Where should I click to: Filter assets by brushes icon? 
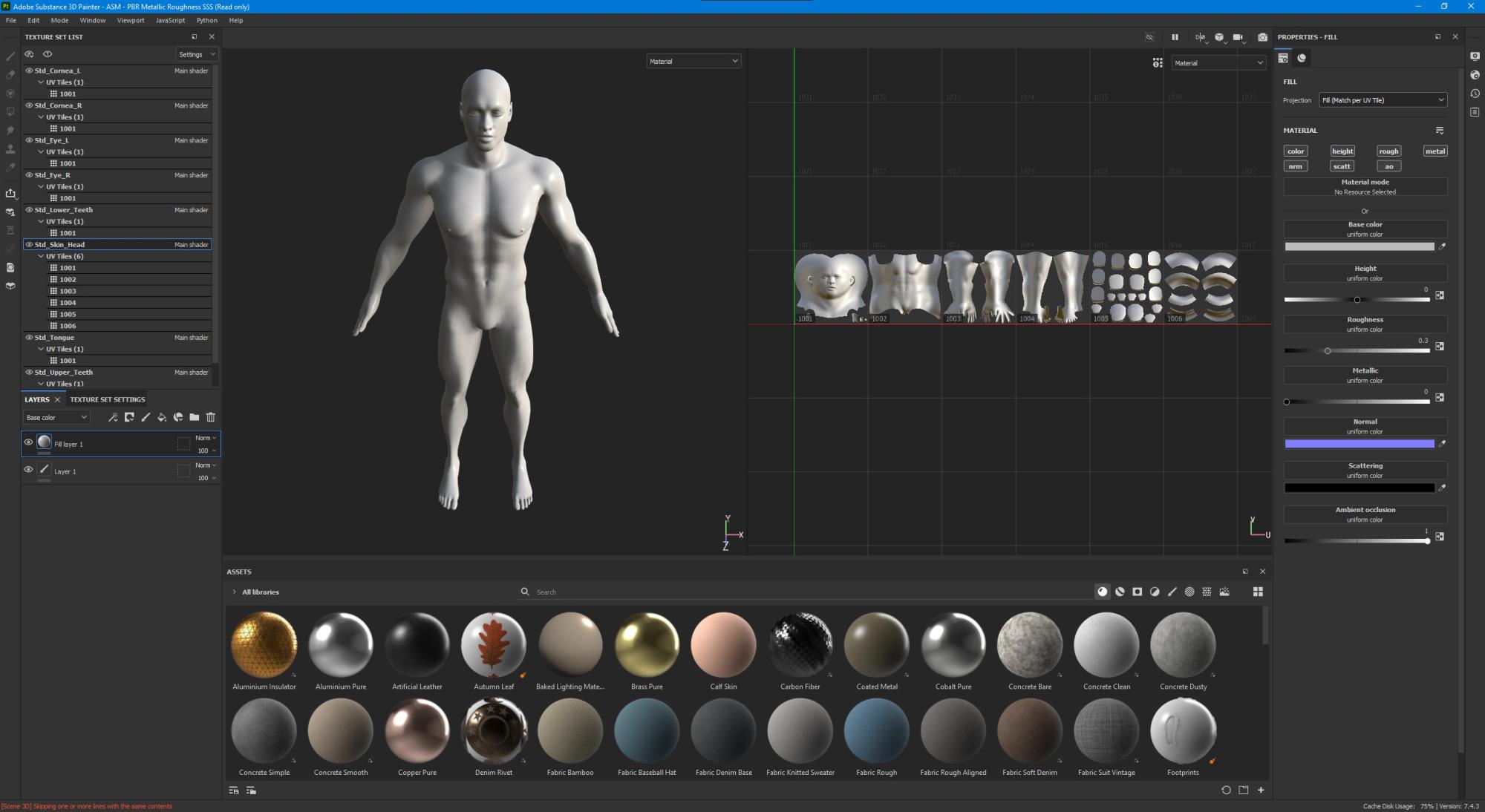click(x=1172, y=592)
